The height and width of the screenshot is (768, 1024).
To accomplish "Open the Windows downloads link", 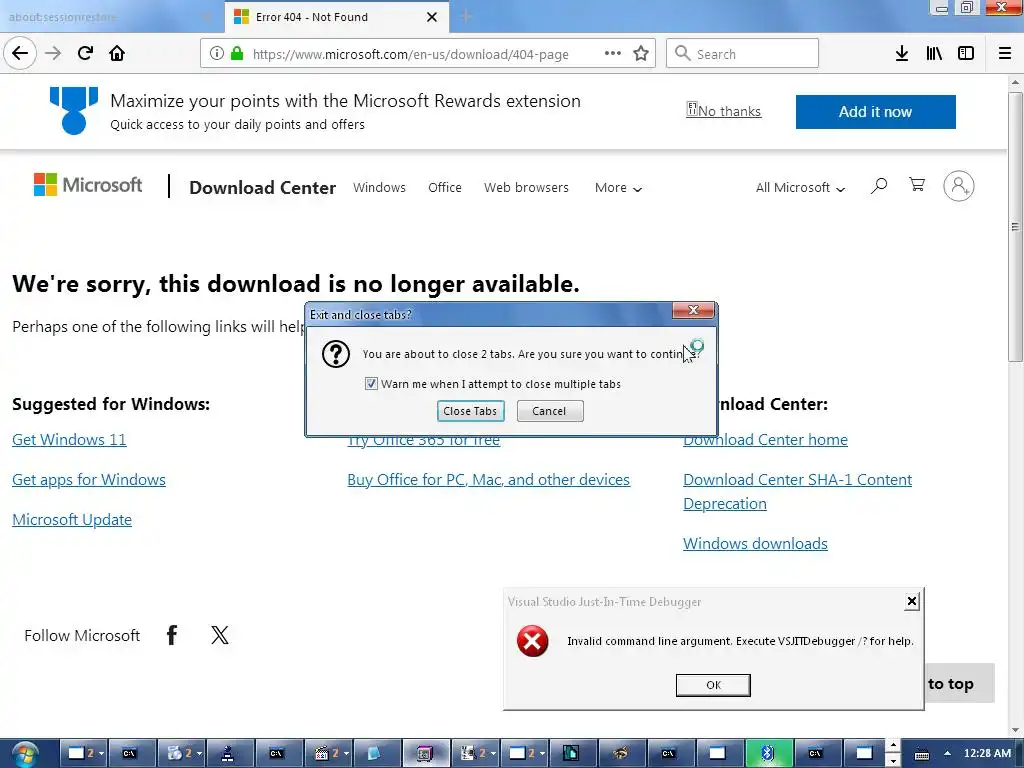I will (x=756, y=543).
